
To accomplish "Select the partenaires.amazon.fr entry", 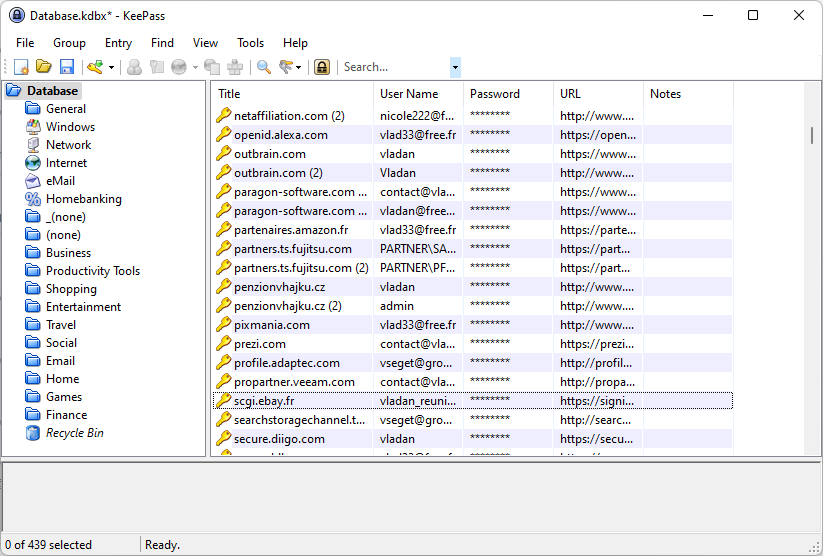I will tap(472, 230).
